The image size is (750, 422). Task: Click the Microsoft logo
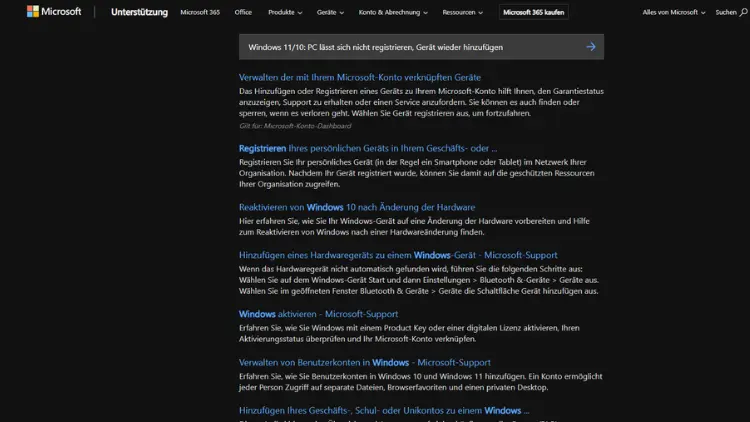(x=54, y=11)
